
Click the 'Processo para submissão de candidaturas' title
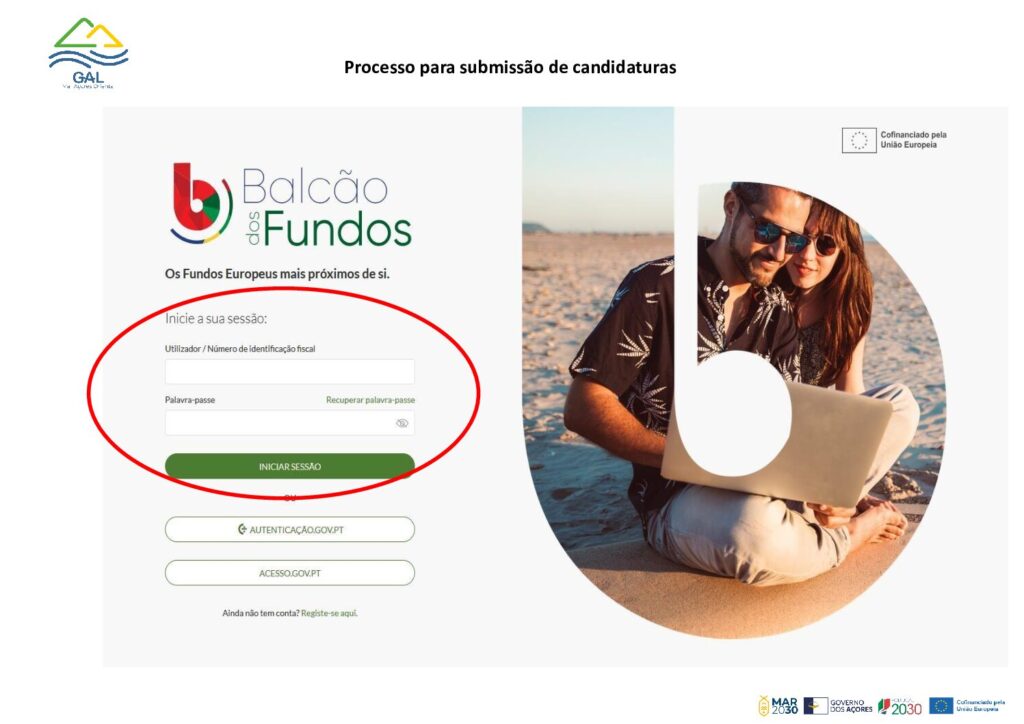click(510, 67)
